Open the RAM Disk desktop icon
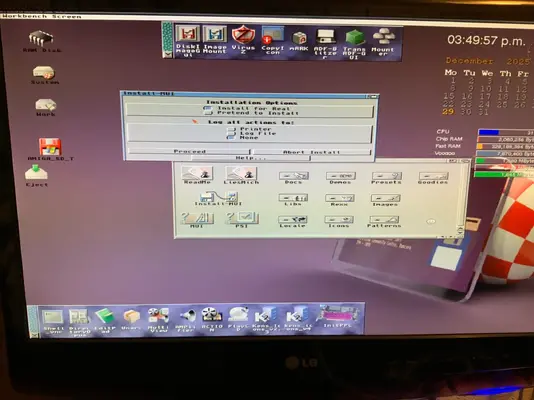 tap(42, 41)
